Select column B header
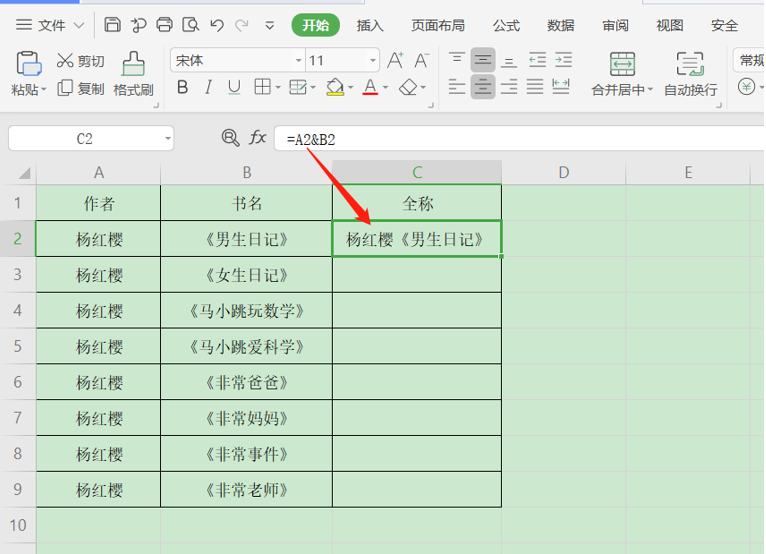766x554 pixels. tap(247, 172)
